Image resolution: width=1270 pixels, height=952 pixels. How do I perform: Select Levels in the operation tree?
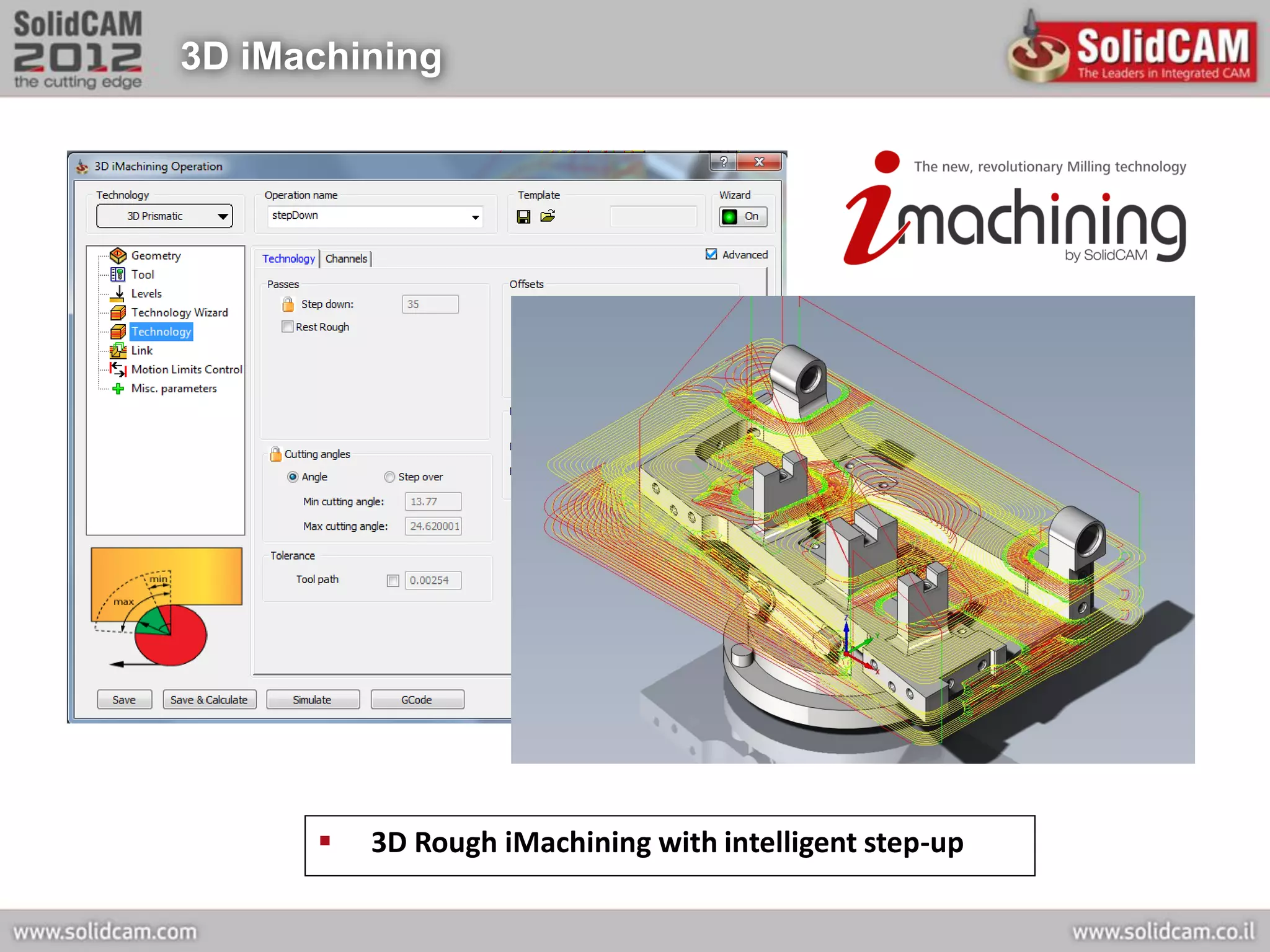(146, 294)
